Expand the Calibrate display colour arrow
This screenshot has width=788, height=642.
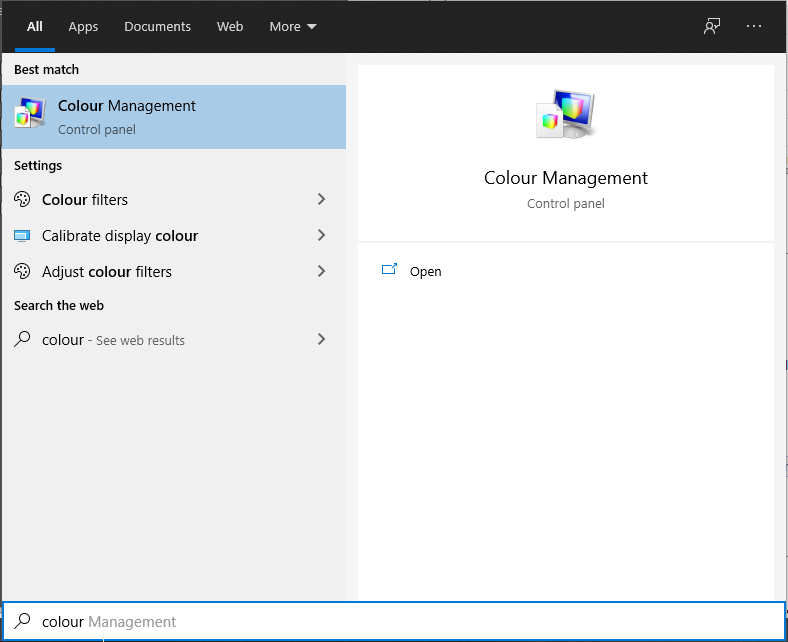321,236
